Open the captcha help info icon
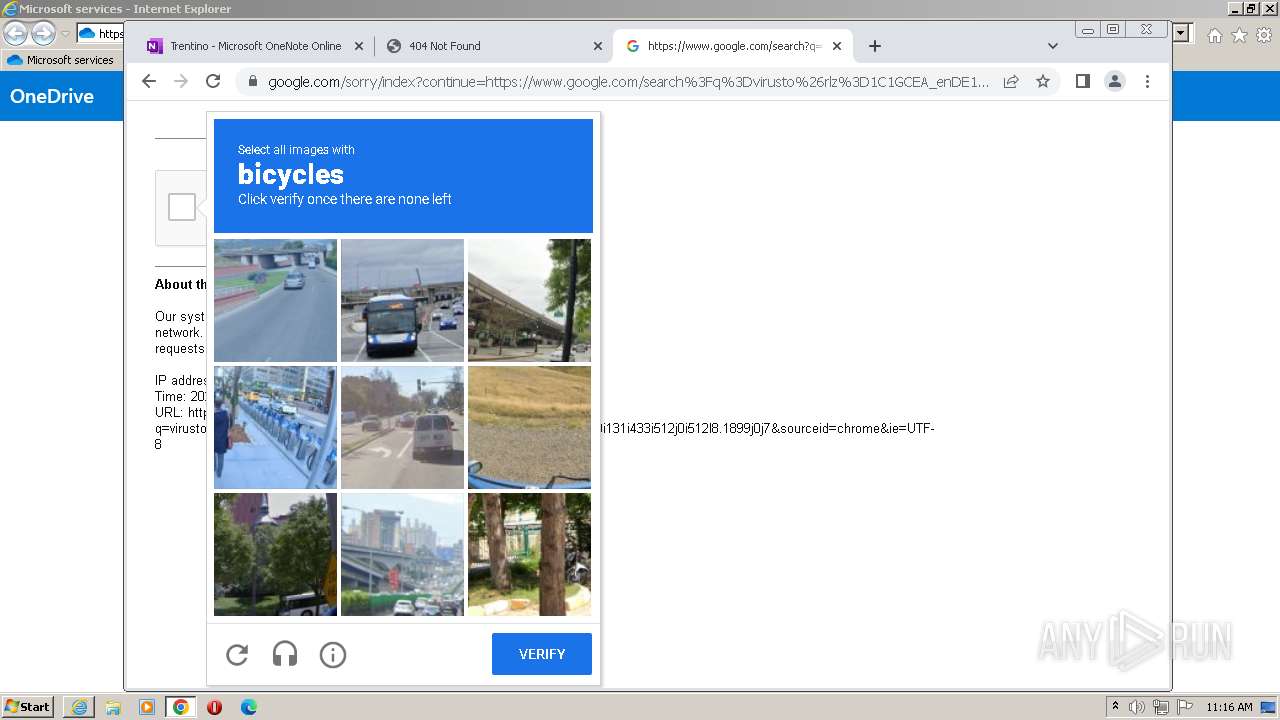This screenshot has width=1280, height=720. point(333,655)
